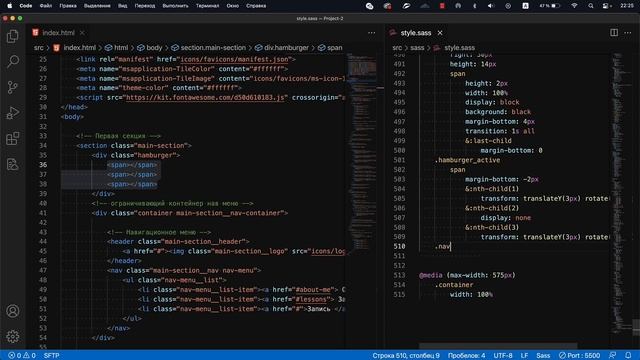
Task: Click the Port : 5500 Live Server button
Action: pos(579,356)
